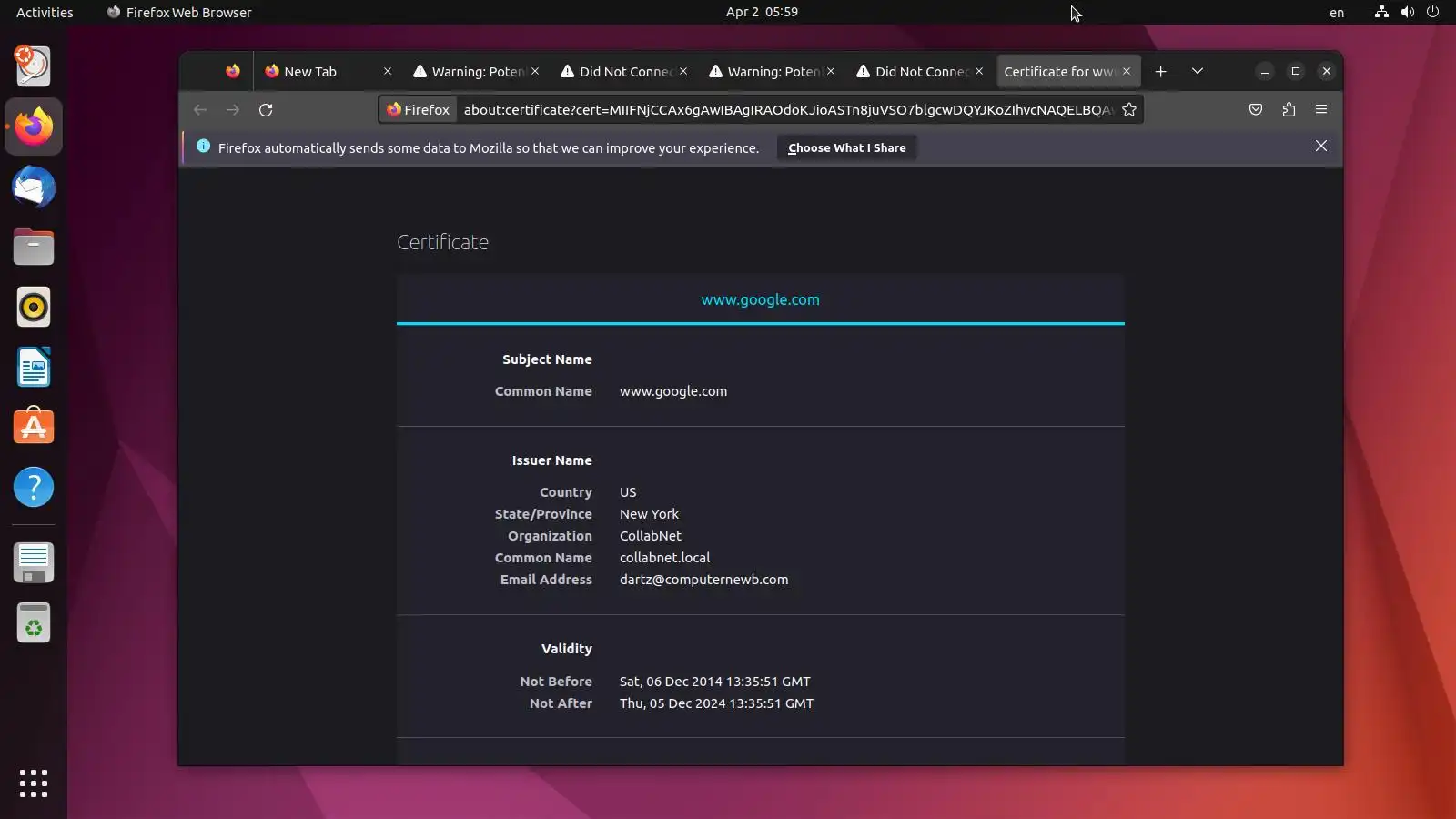Click the Firefox identity box in address bar
This screenshot has height=819, width=1456.
tap(418, 110)
